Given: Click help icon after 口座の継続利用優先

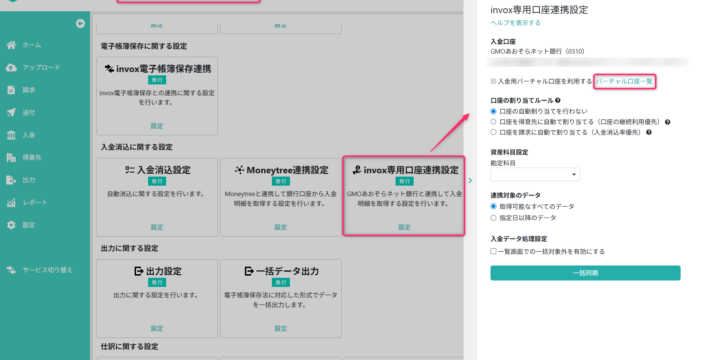Looking at the screenshot, I should coord(668,122).
